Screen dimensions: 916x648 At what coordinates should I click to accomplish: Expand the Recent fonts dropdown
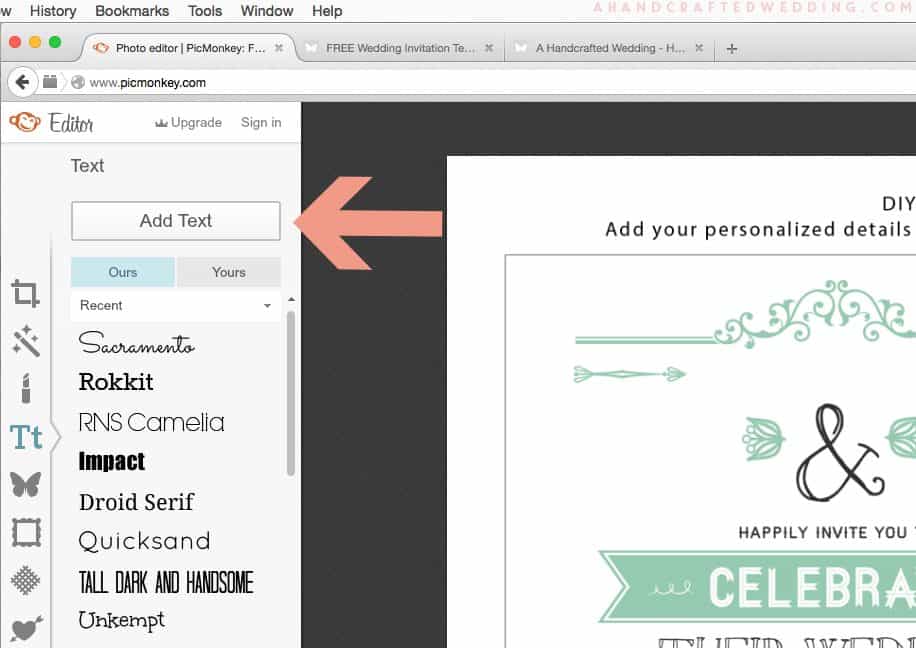pyautogui.click(x=176, y=305)
